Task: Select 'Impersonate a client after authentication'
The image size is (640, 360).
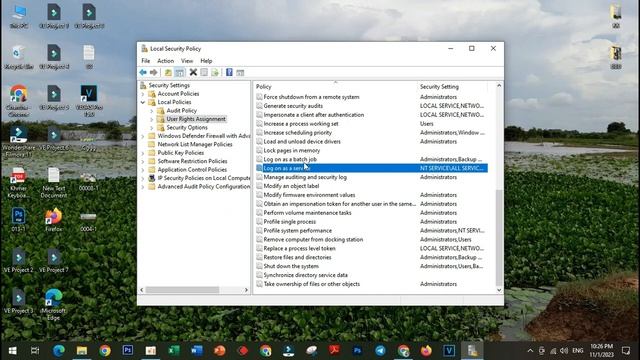Action: point(371,115)
